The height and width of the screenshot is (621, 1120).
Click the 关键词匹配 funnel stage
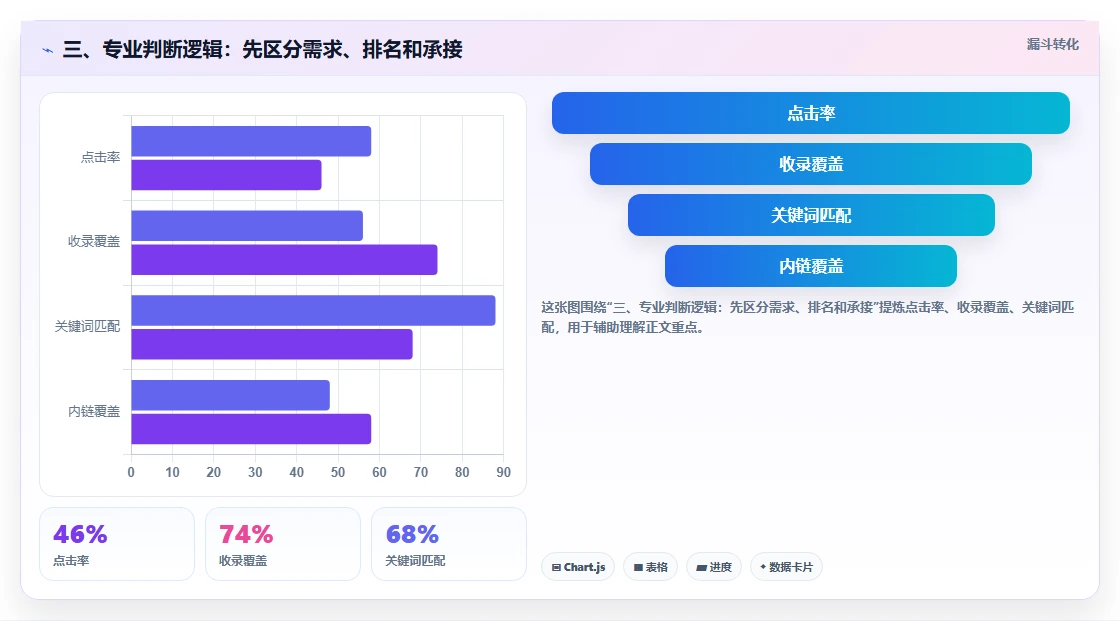(x=811, y=215)
